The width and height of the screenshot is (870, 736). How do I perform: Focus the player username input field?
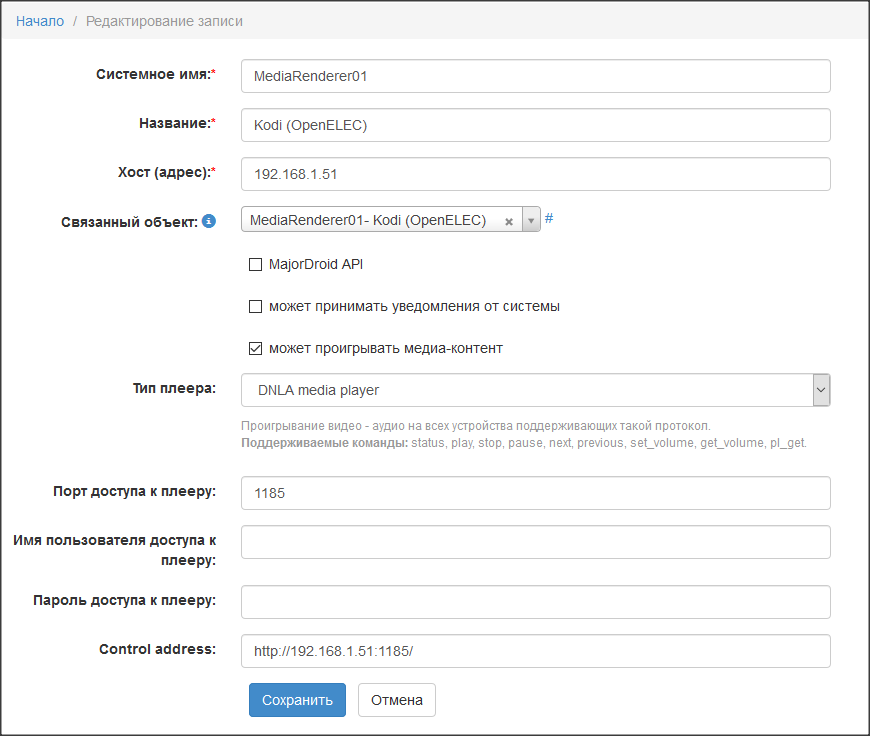[x=535, y=542]
